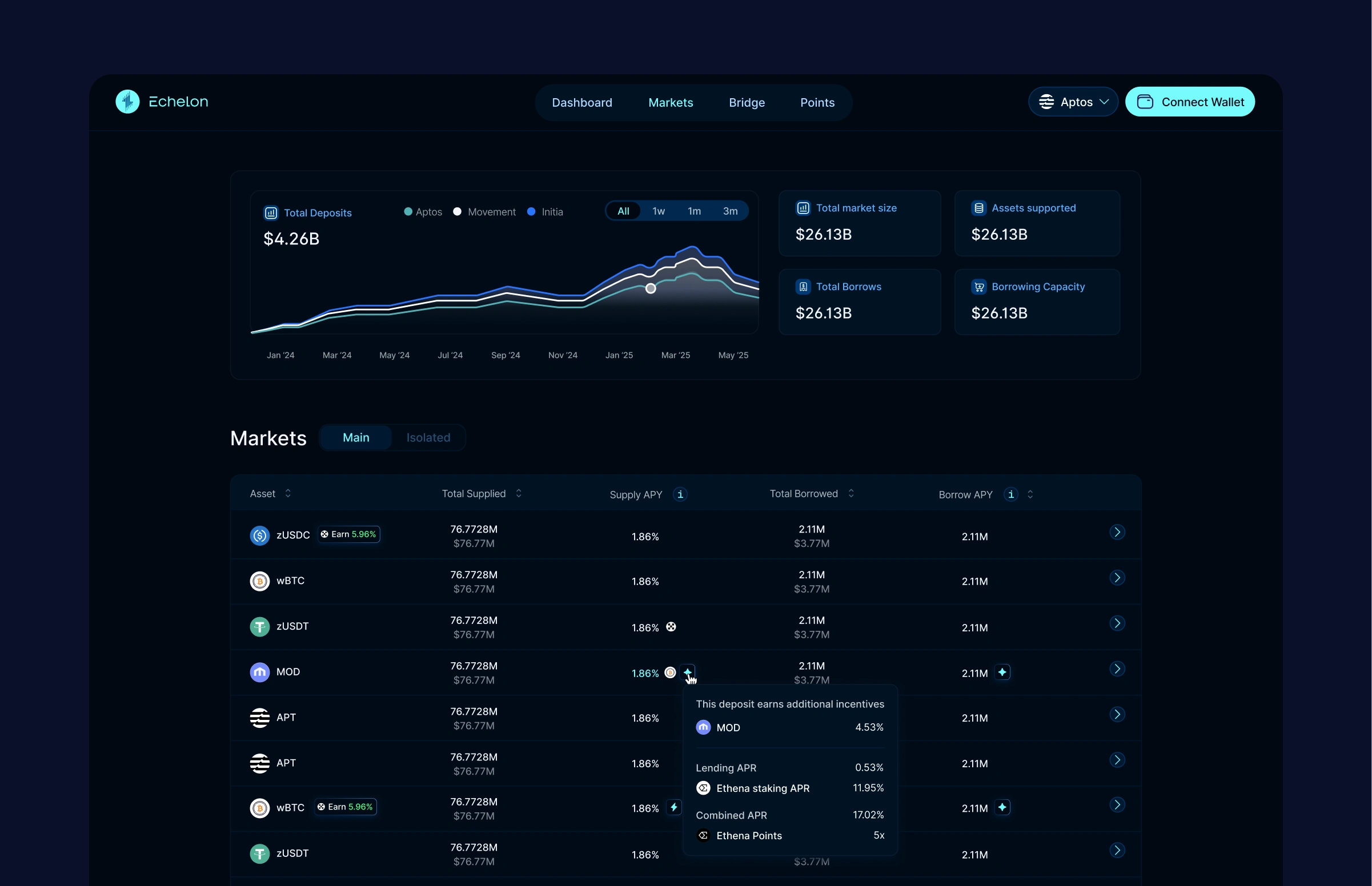This screenshot has height=886, width=1372.
Task: Open the Bridge nav tab
Action: (x=747, y=102)
